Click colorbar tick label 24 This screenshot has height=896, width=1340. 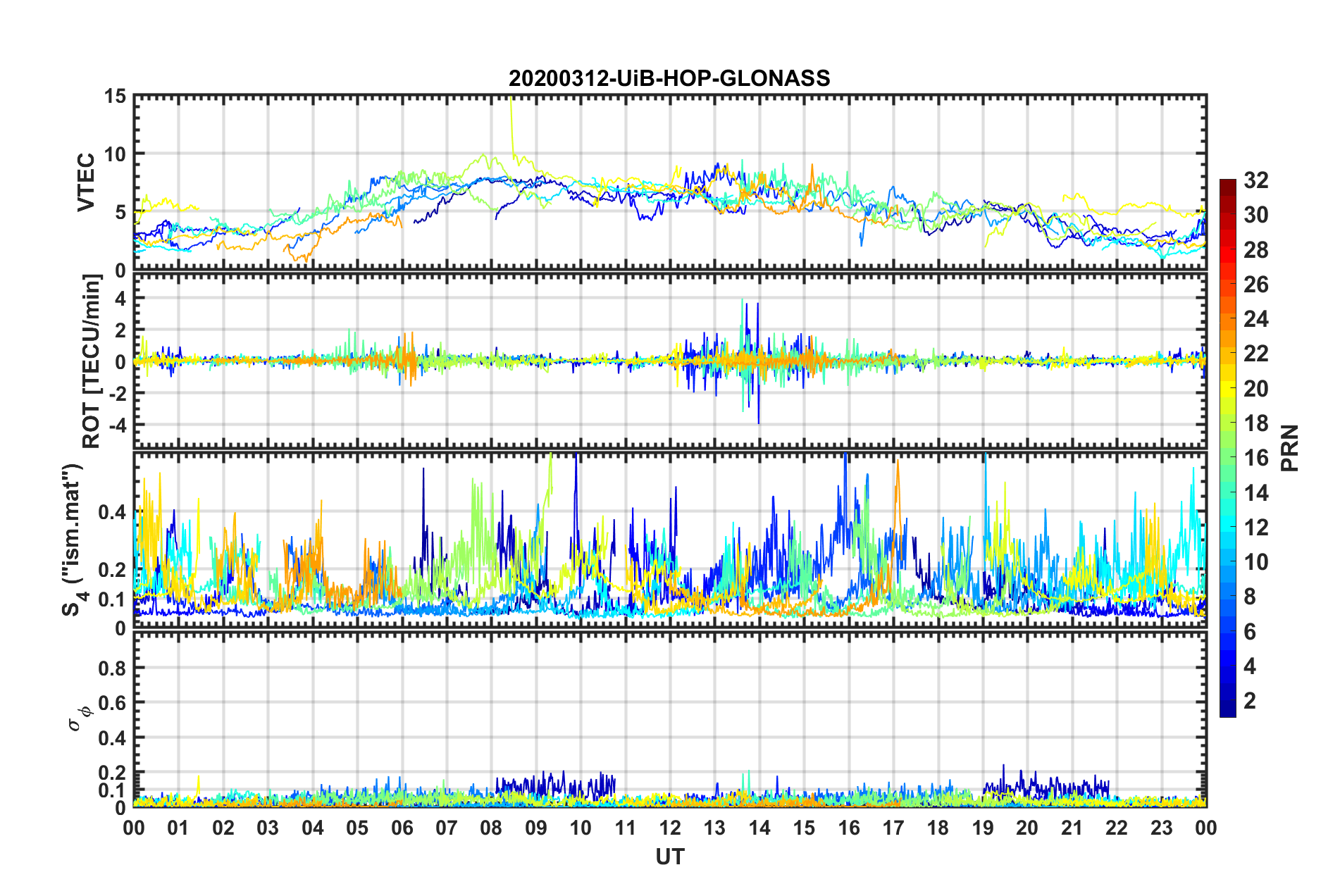(x=1255, y=319)
